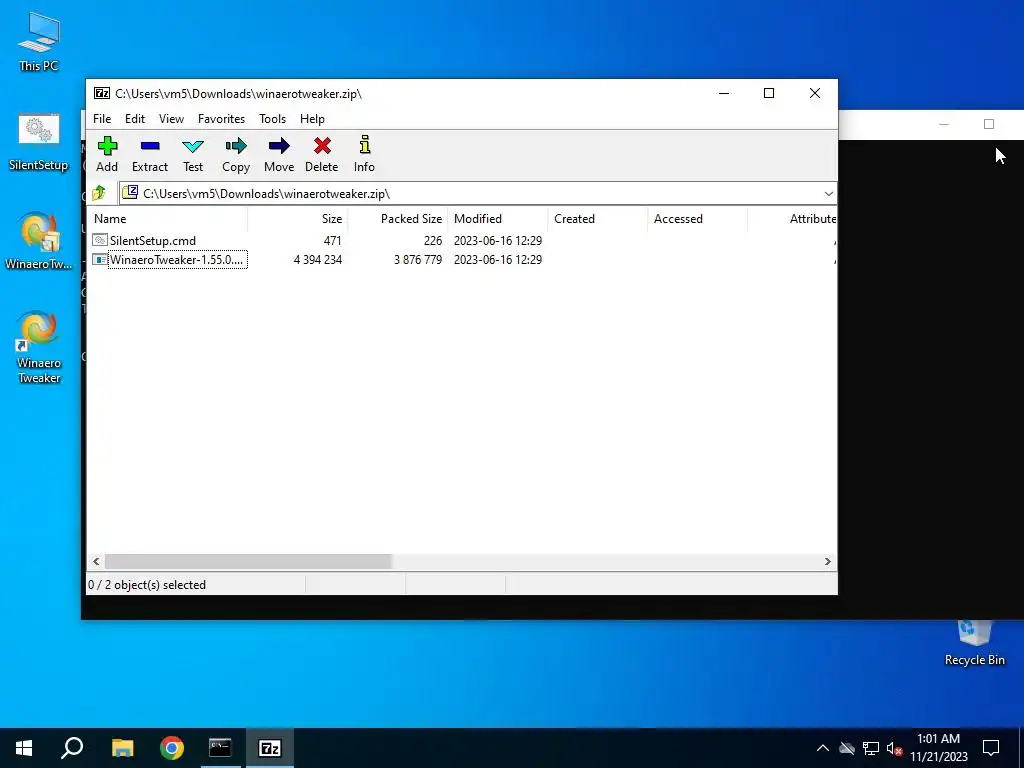Sort by Accessed column header

pyautogui.click(x=697, y=219)
